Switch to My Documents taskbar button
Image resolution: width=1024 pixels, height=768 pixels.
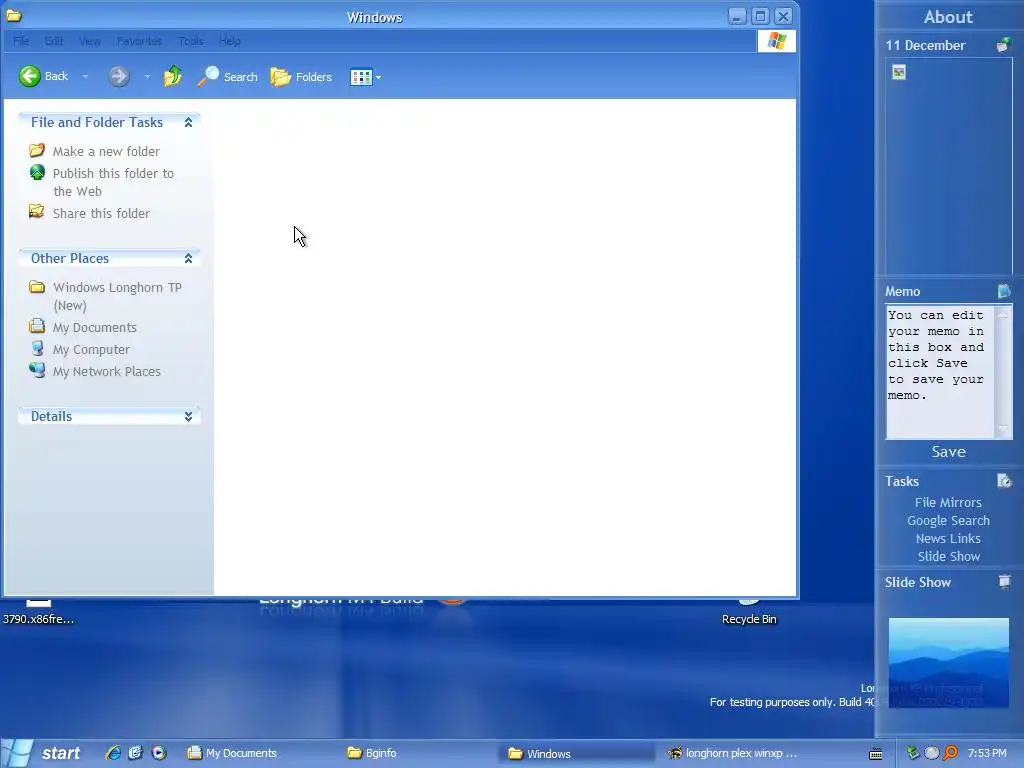259,754
